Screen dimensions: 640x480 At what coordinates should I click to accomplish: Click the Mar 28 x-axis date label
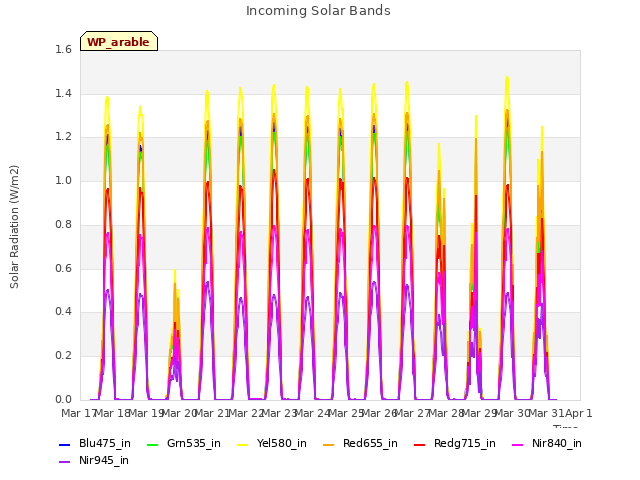click(x=445, y=413)
